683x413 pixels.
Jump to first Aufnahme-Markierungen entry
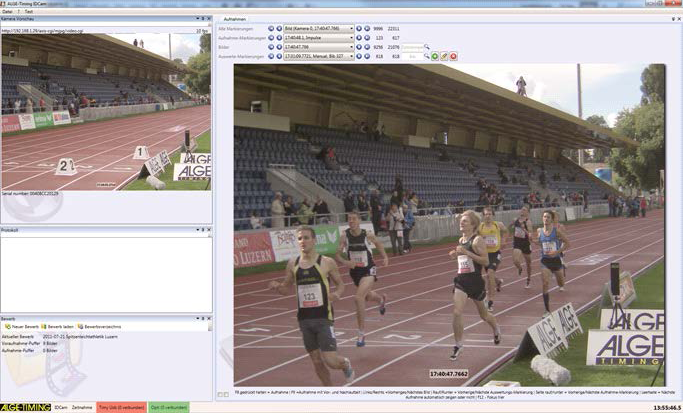(x=271, y=38)
